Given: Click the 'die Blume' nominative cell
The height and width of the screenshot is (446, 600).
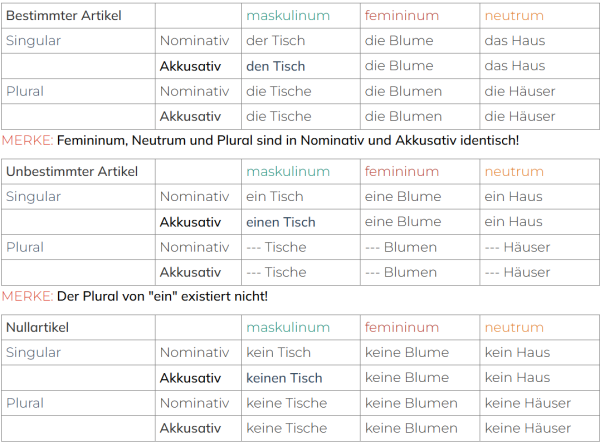Looking at the screenshot, I should [420, 41].
